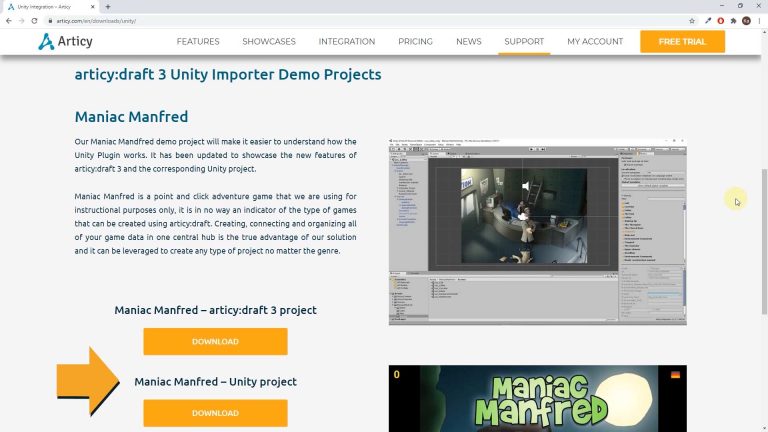
Task: Reload the current page
Action: [x=34, y=21]
